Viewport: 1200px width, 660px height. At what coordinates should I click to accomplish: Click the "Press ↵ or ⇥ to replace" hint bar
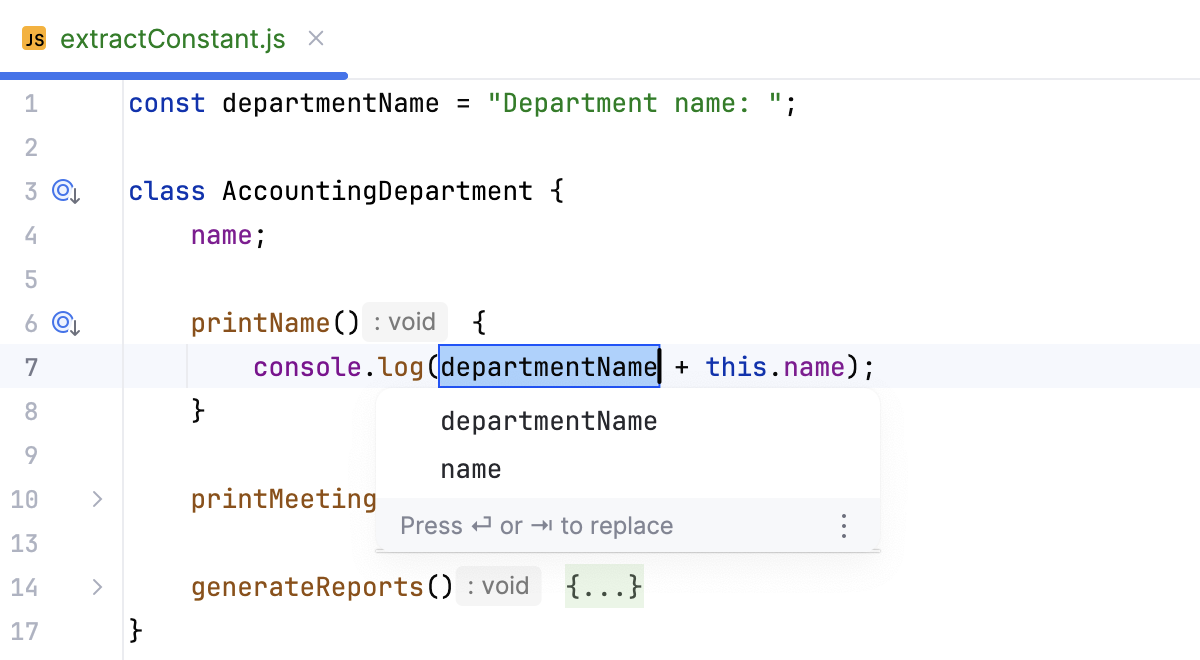click(x=537, y=525)
